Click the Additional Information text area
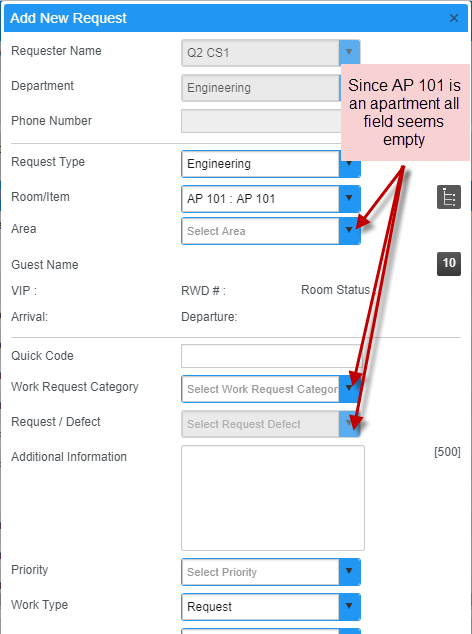Screen dimensions: 472x634 273,498
